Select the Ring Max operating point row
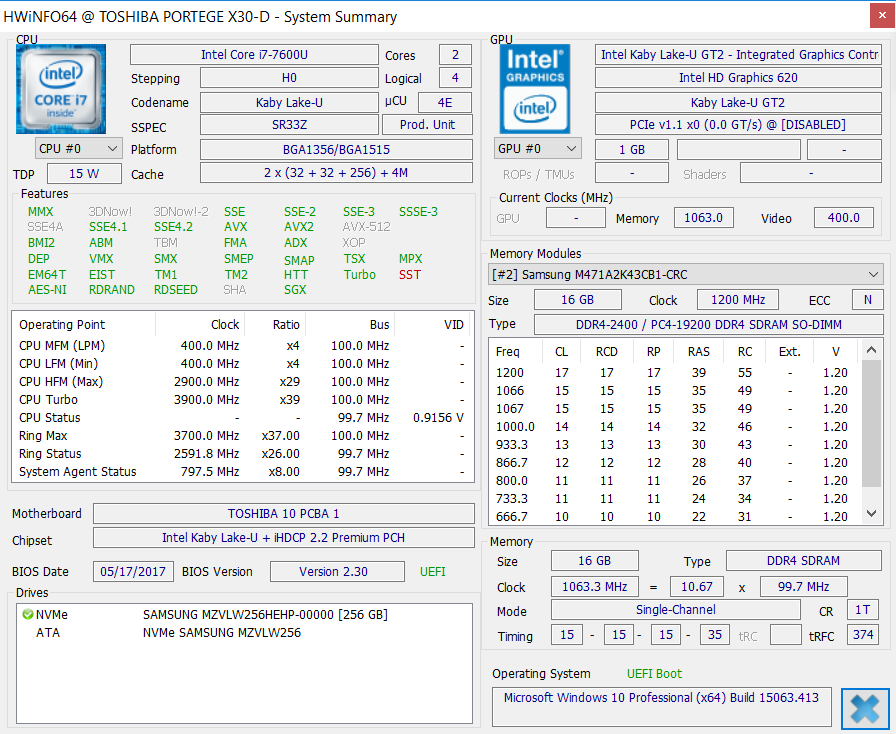The image size is (896, 734). [x=243, y=436]
